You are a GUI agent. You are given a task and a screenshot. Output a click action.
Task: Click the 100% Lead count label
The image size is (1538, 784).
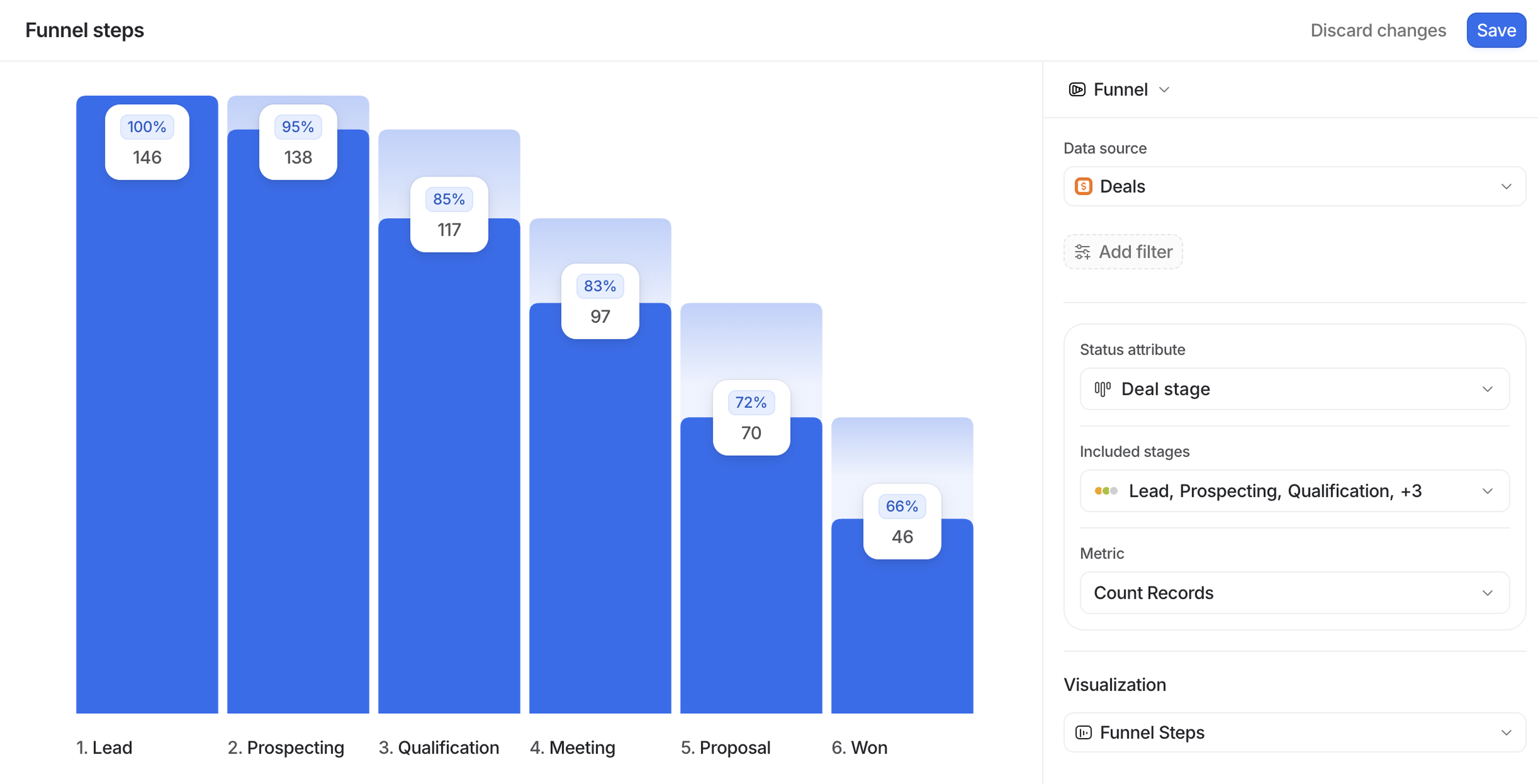tap(147, 142)
